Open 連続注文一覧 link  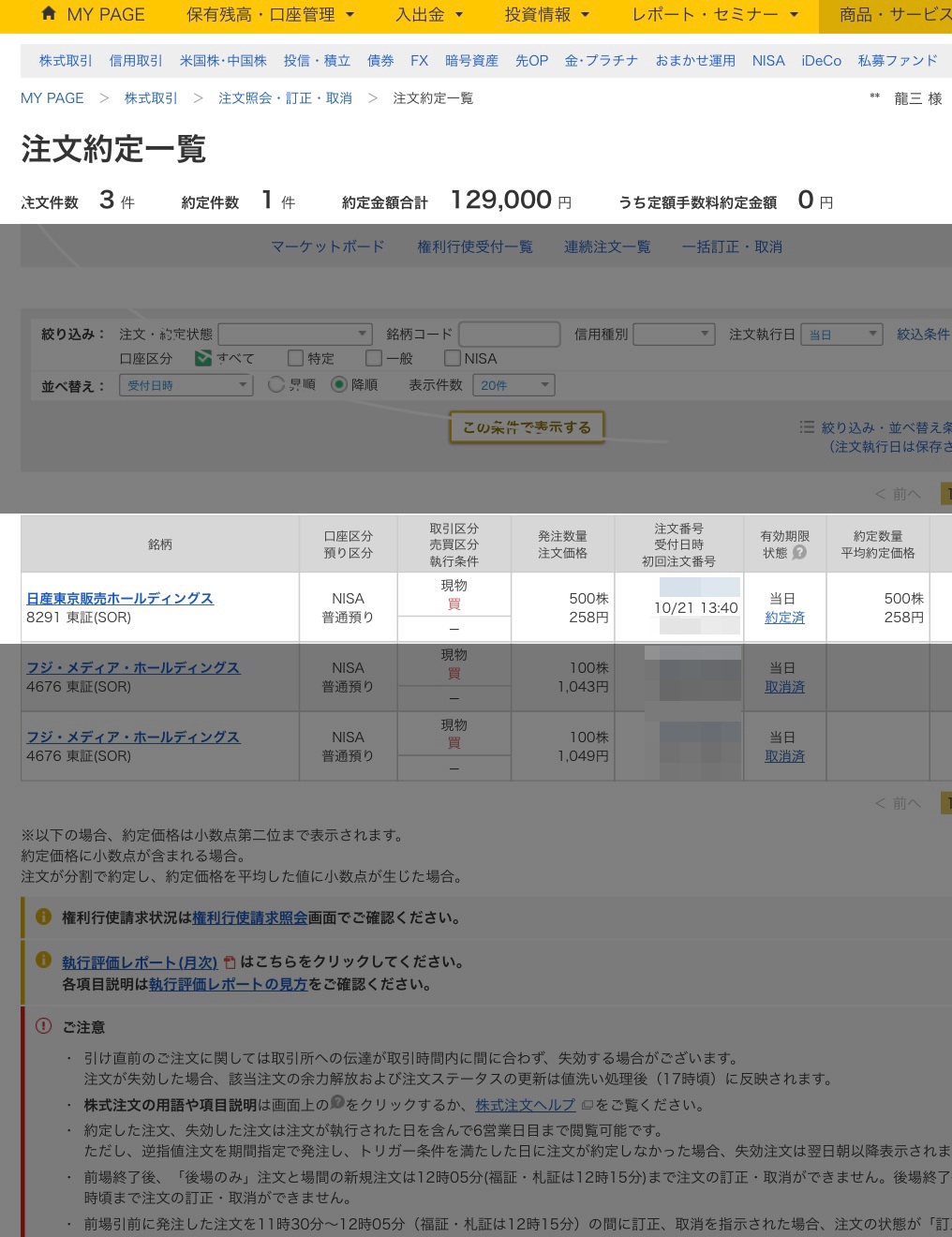pos(607,247)
